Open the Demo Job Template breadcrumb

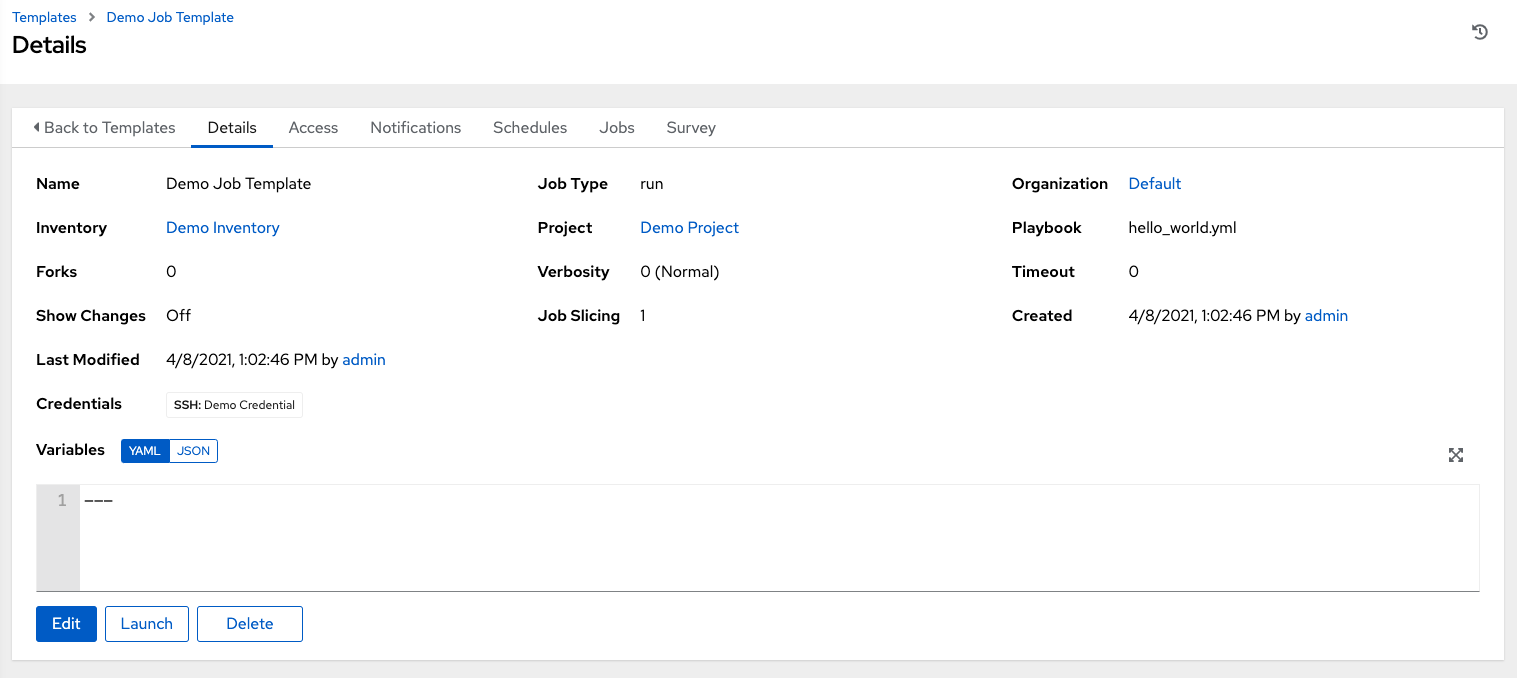coord(170,16)
